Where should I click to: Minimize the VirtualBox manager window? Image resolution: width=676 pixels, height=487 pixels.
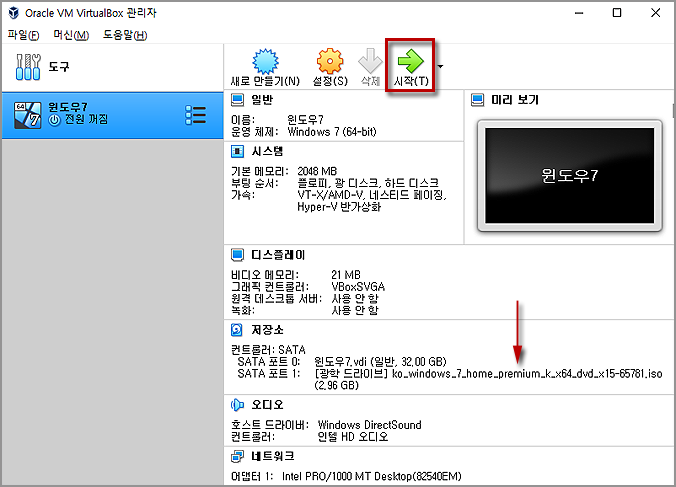point(579,13)
